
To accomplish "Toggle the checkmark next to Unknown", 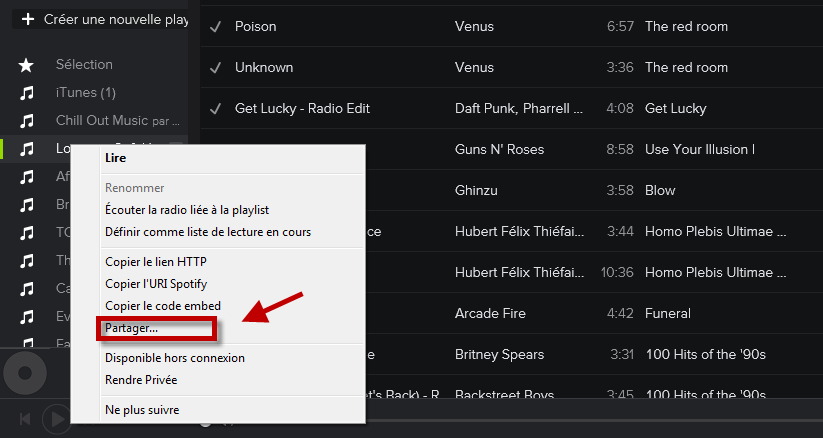I will point(215,67).
